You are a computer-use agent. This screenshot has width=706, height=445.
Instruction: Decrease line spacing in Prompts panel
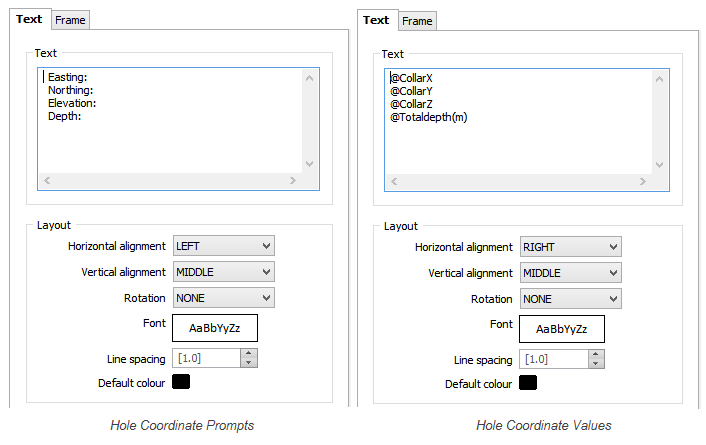[249, 363]
